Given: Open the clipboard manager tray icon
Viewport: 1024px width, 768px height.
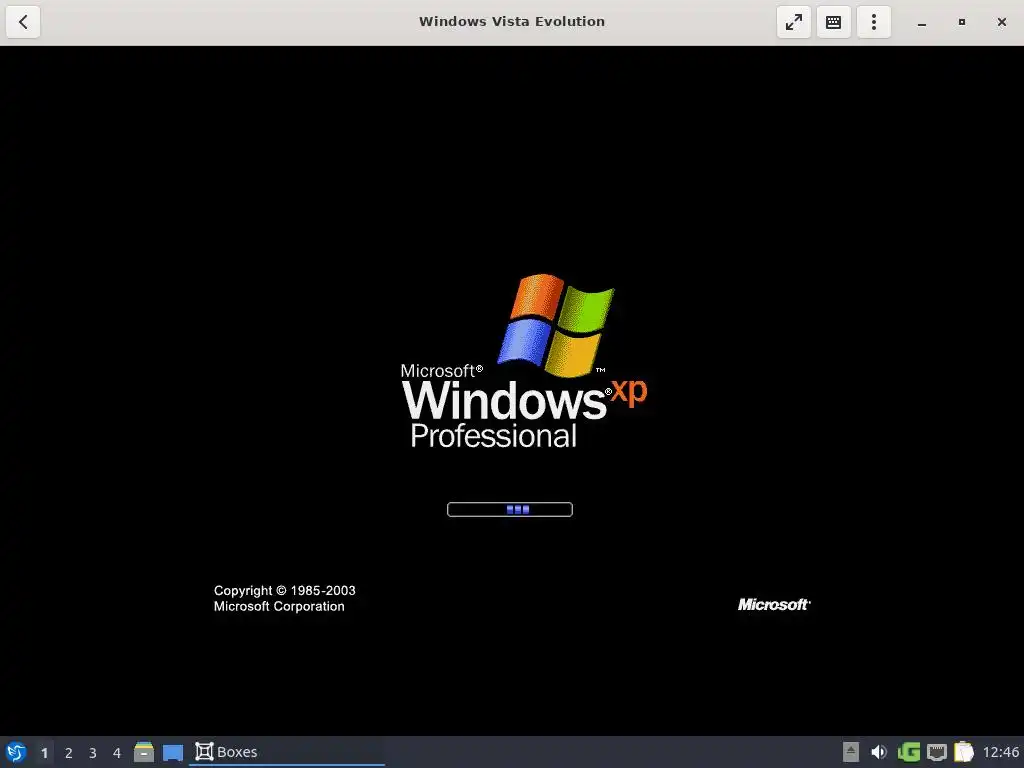Looking at the screenshot, I should tap(964, 752).
